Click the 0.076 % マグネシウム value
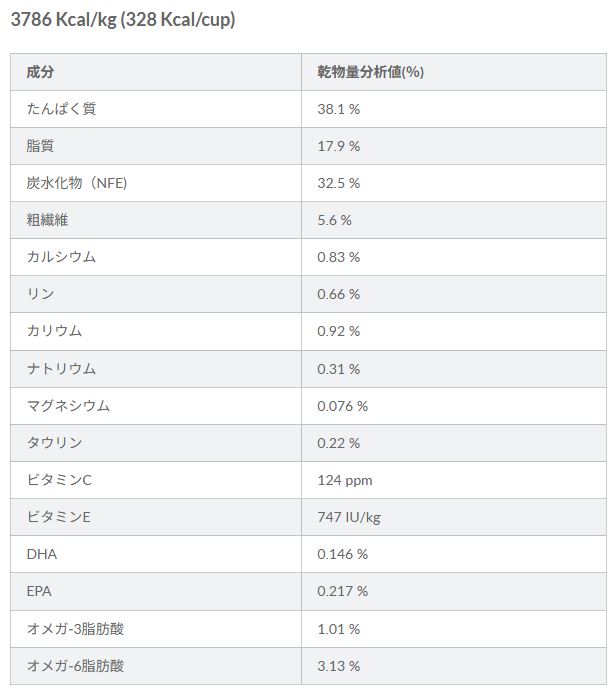614x692 pixels. [343, 406]
